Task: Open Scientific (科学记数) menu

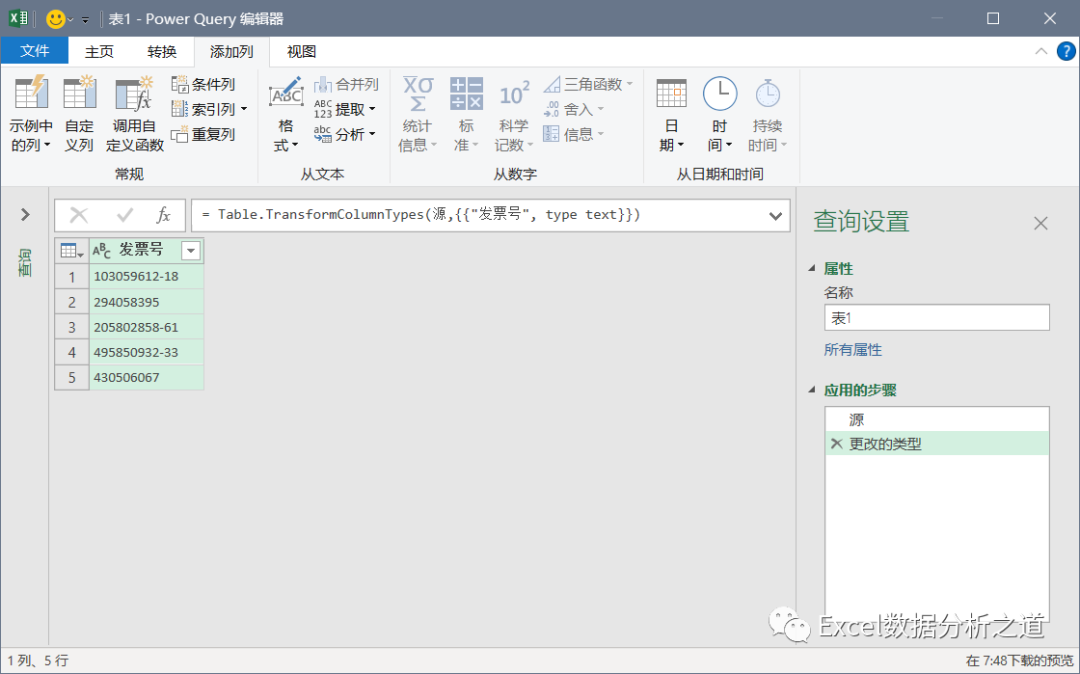Action: point(514,114)
